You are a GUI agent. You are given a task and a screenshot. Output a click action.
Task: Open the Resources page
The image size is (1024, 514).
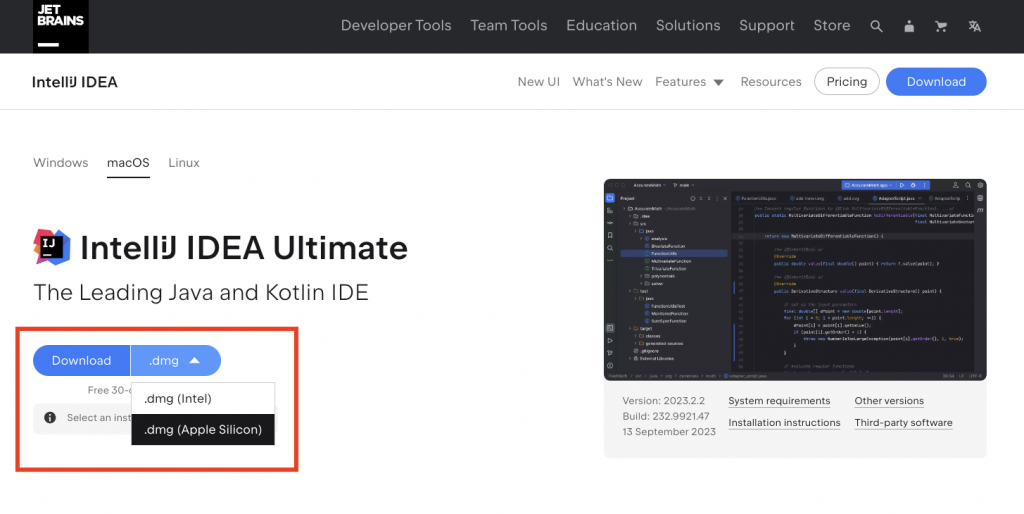coord(771,82)
